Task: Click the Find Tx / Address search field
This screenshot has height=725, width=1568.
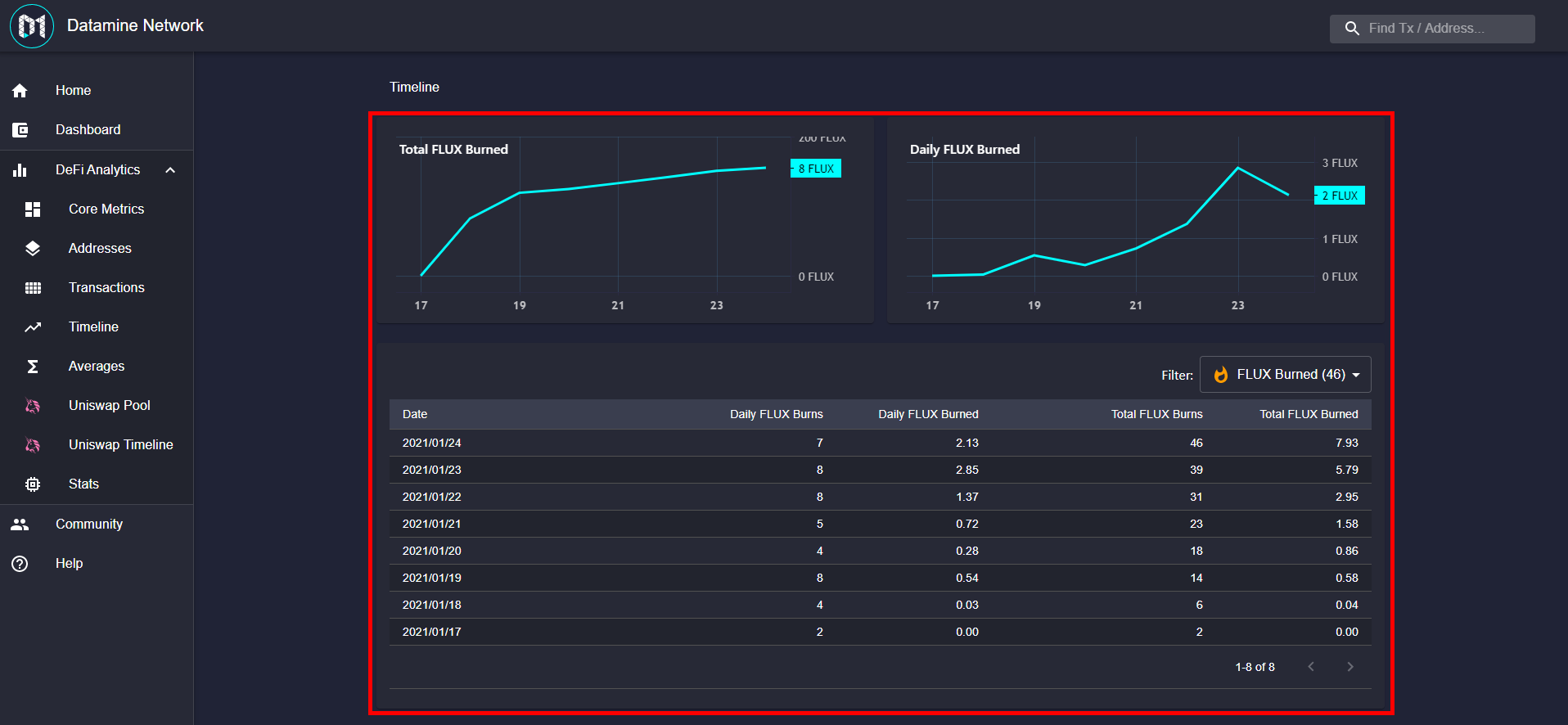Action: coord(1432,29)
